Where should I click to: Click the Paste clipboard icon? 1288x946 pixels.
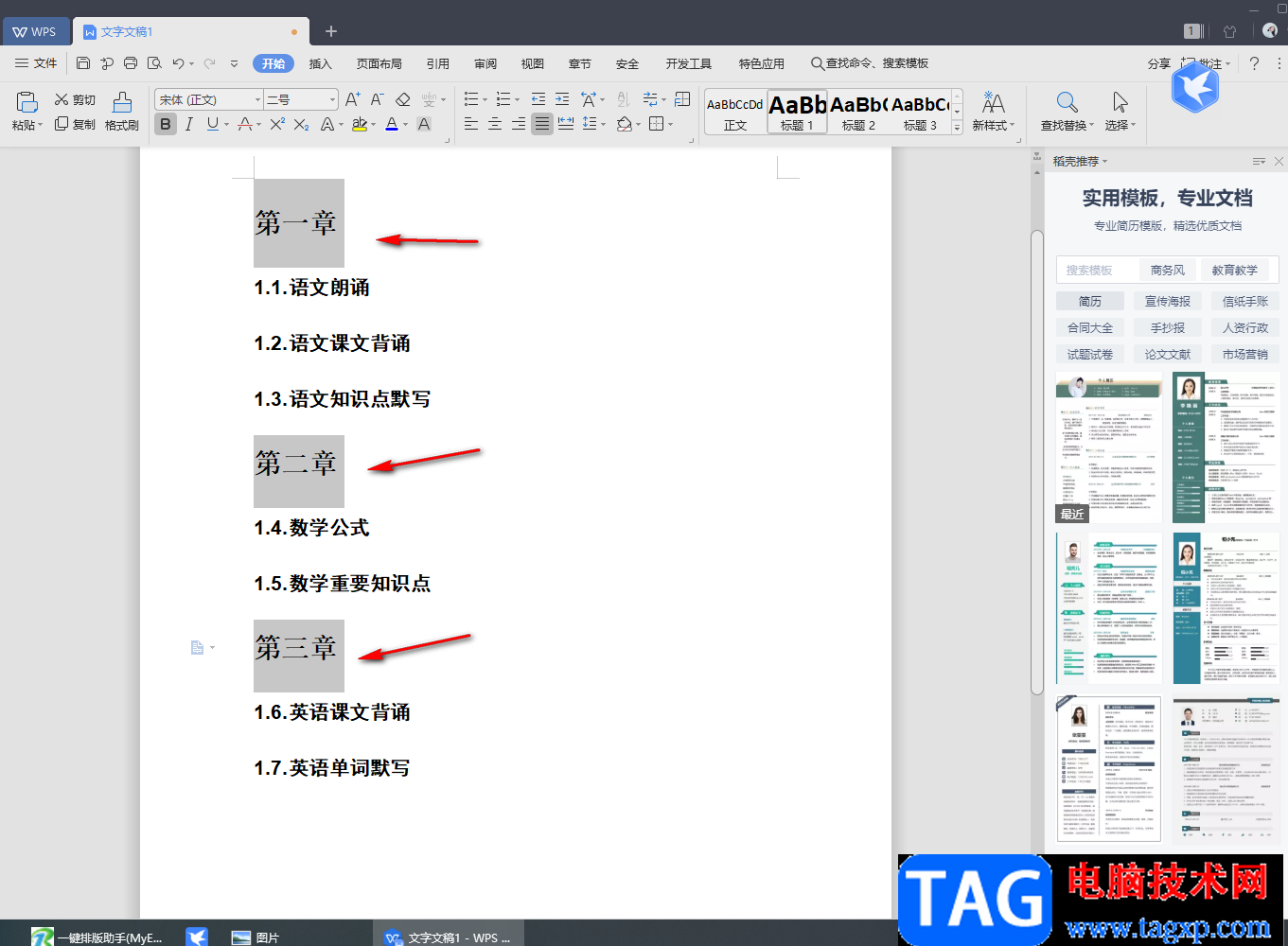click(26, 101)
